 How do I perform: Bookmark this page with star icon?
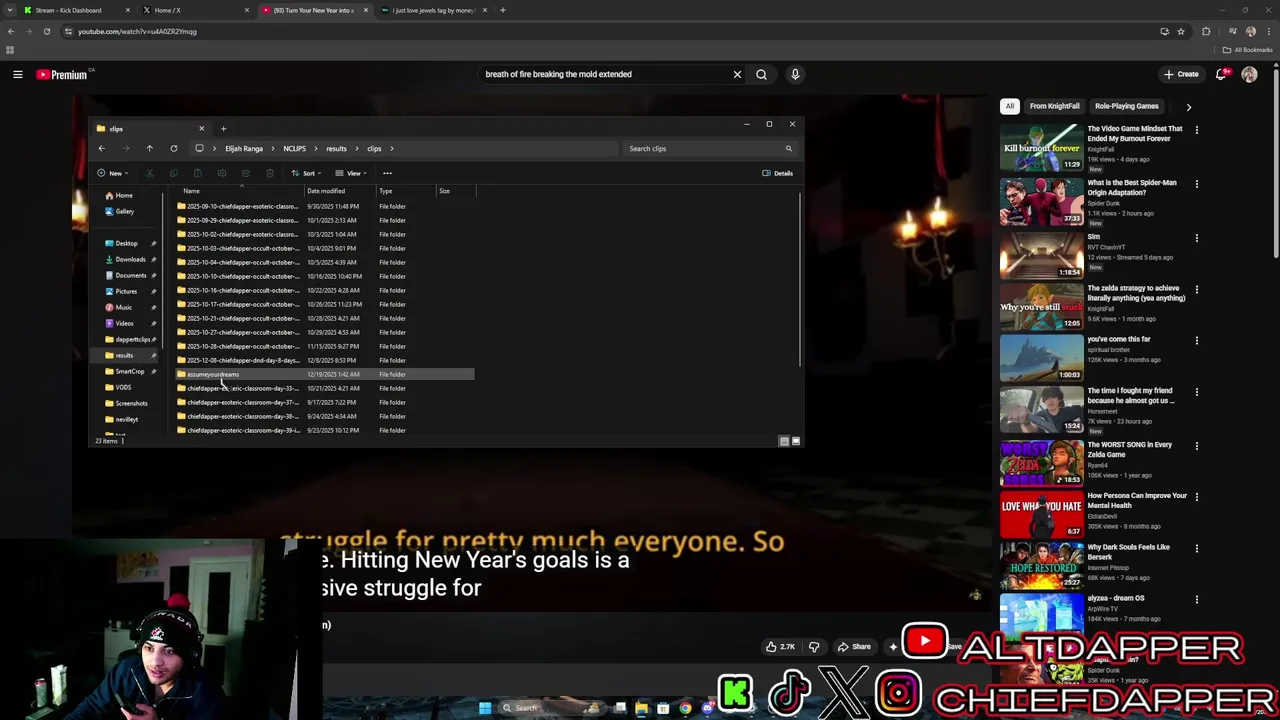coord(1181,31)
